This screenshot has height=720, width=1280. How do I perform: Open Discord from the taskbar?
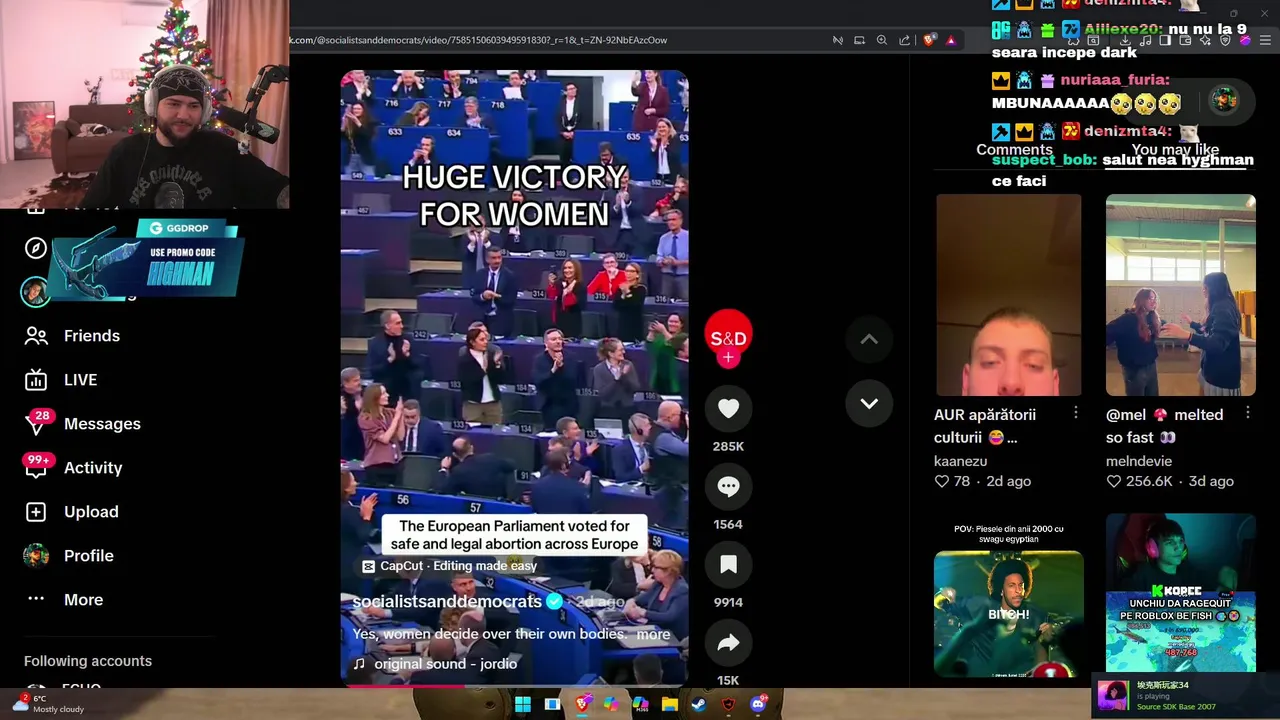pyautogui.click(x=758, y=704)
